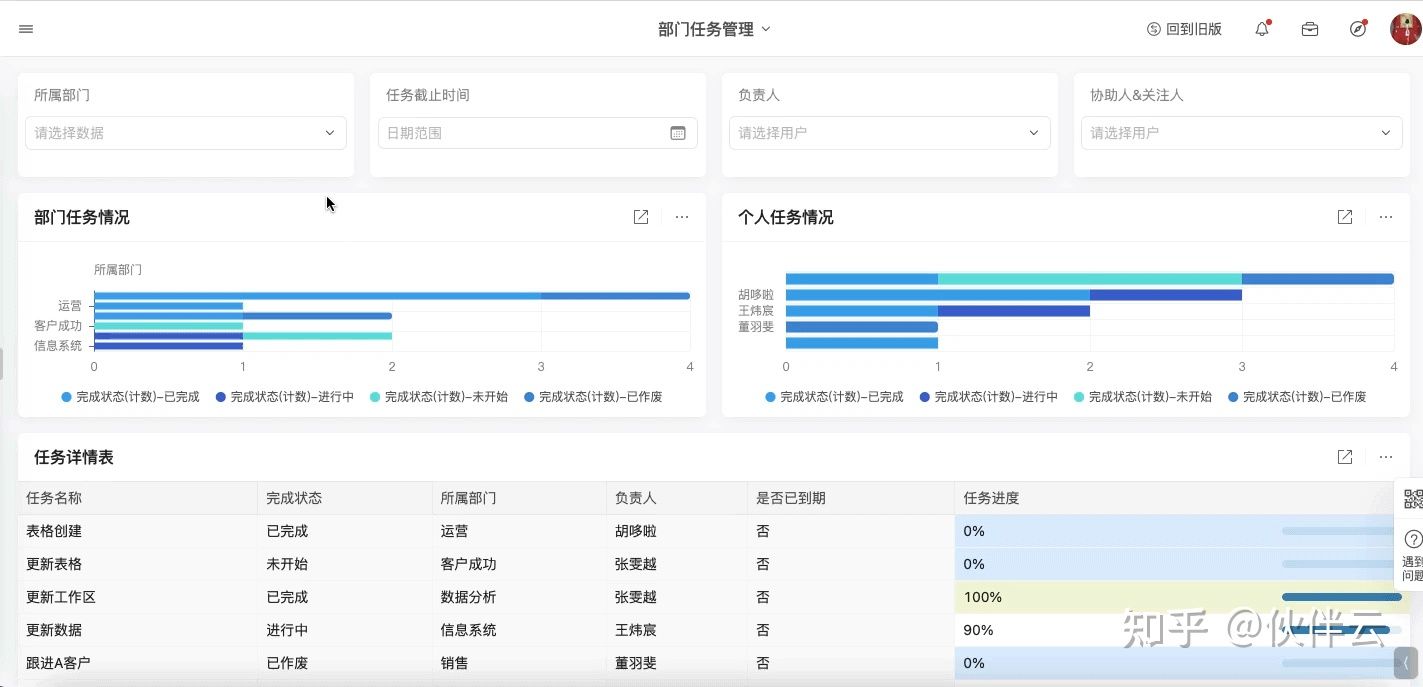Screen dimensions: 1423x687
Task: Toggle 未开始 legend in 部门任务情况 chart
Action: point(438,397)
